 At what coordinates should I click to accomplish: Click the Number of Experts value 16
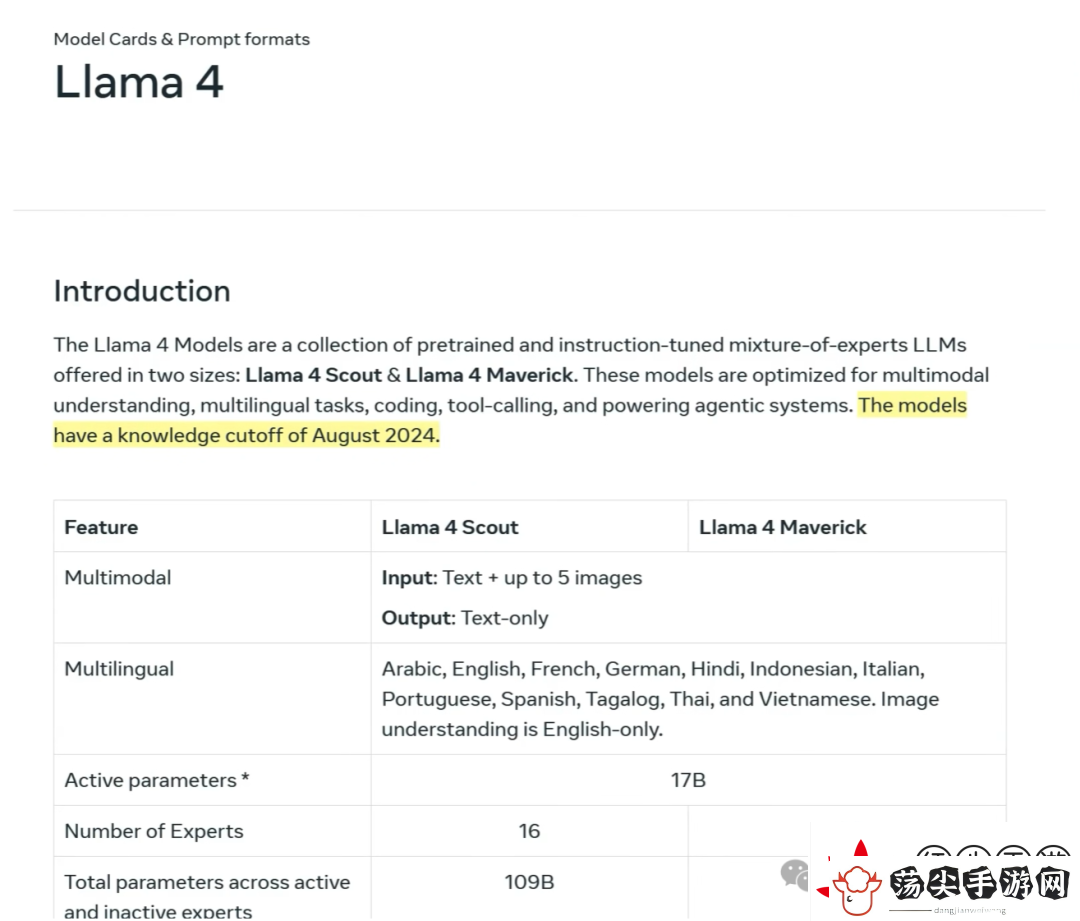(x=530, y=831)
